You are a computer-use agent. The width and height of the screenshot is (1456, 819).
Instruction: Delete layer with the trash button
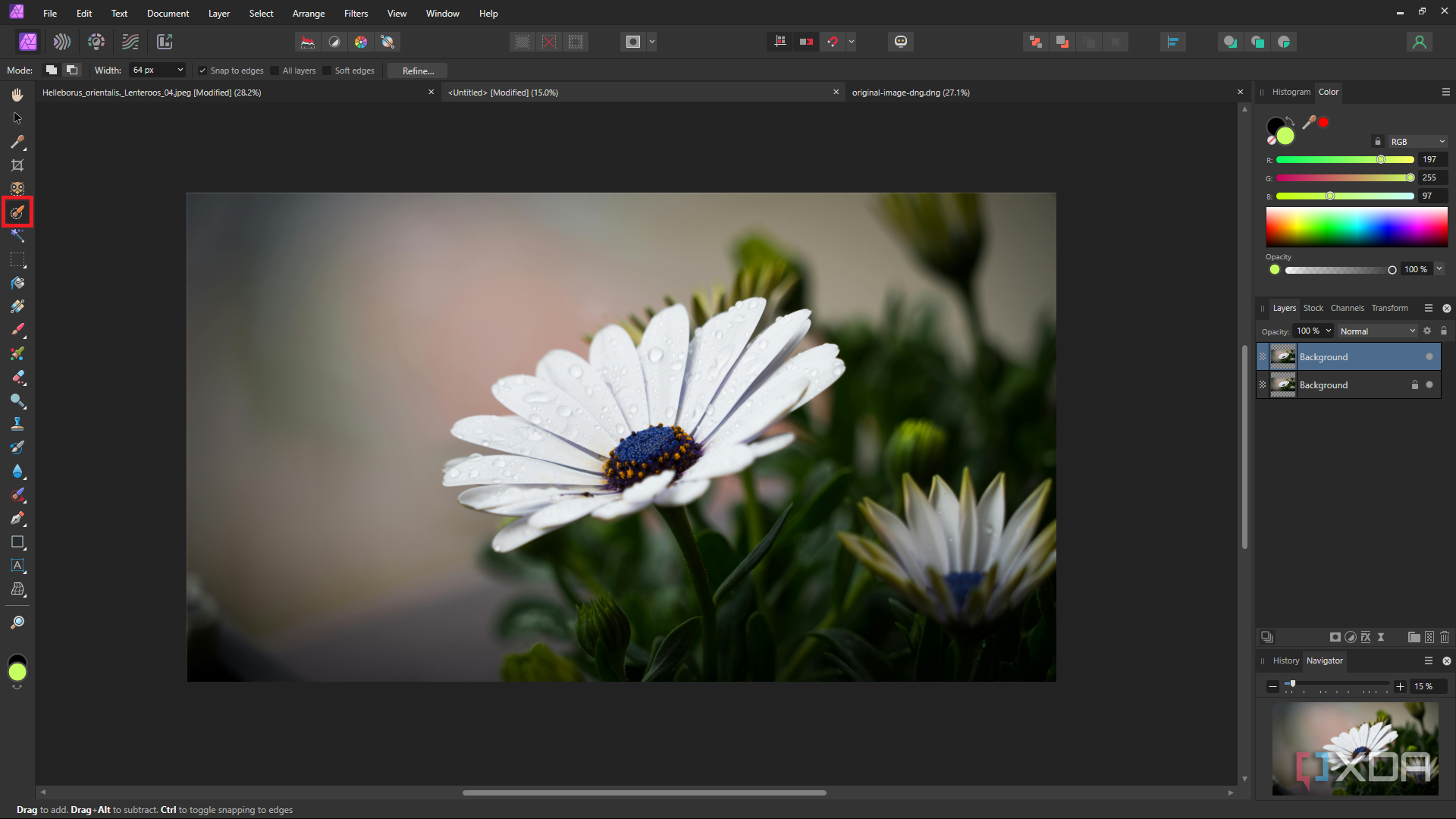click(1445, 637)
